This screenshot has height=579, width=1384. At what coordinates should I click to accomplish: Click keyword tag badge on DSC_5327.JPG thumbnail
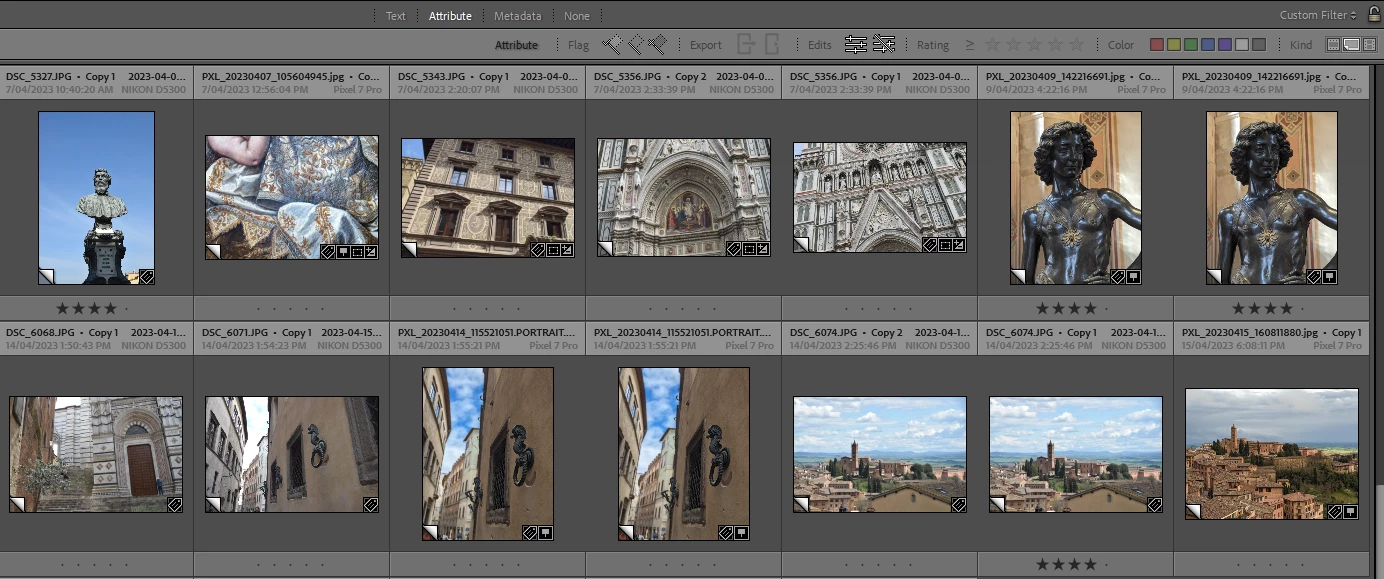pos(146,276)
